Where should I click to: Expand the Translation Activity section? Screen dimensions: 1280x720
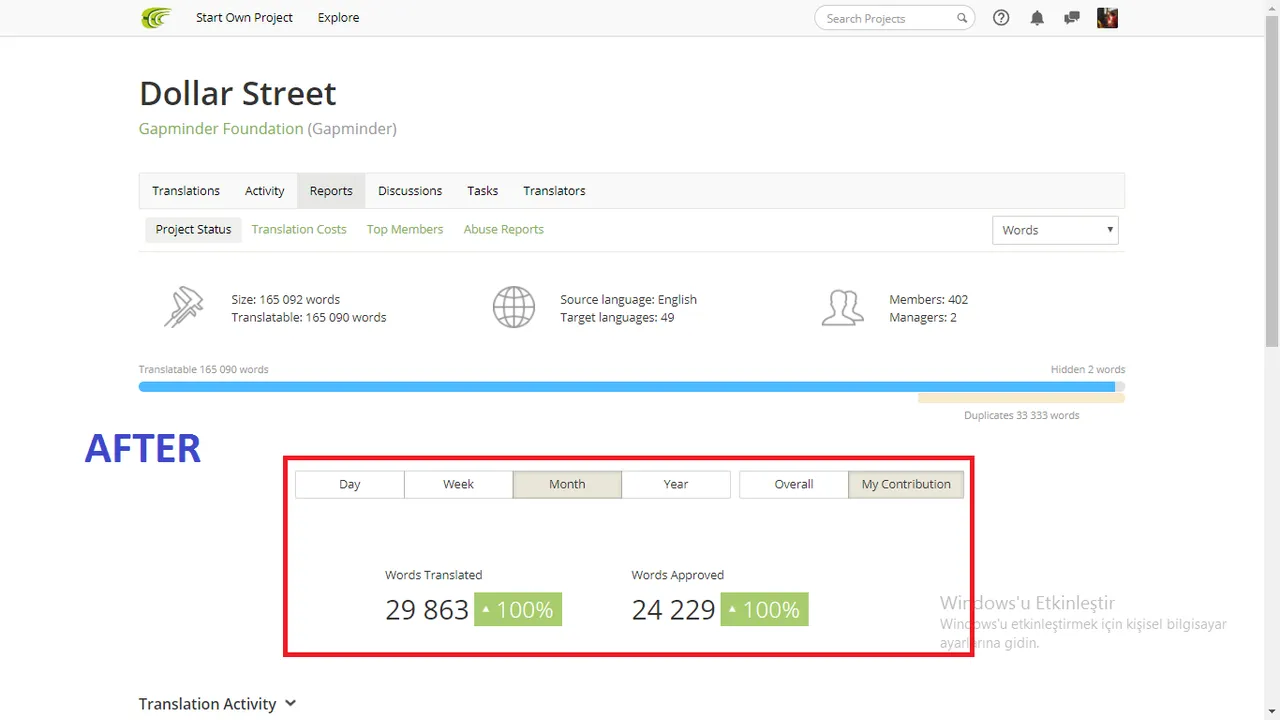(218, 704)
